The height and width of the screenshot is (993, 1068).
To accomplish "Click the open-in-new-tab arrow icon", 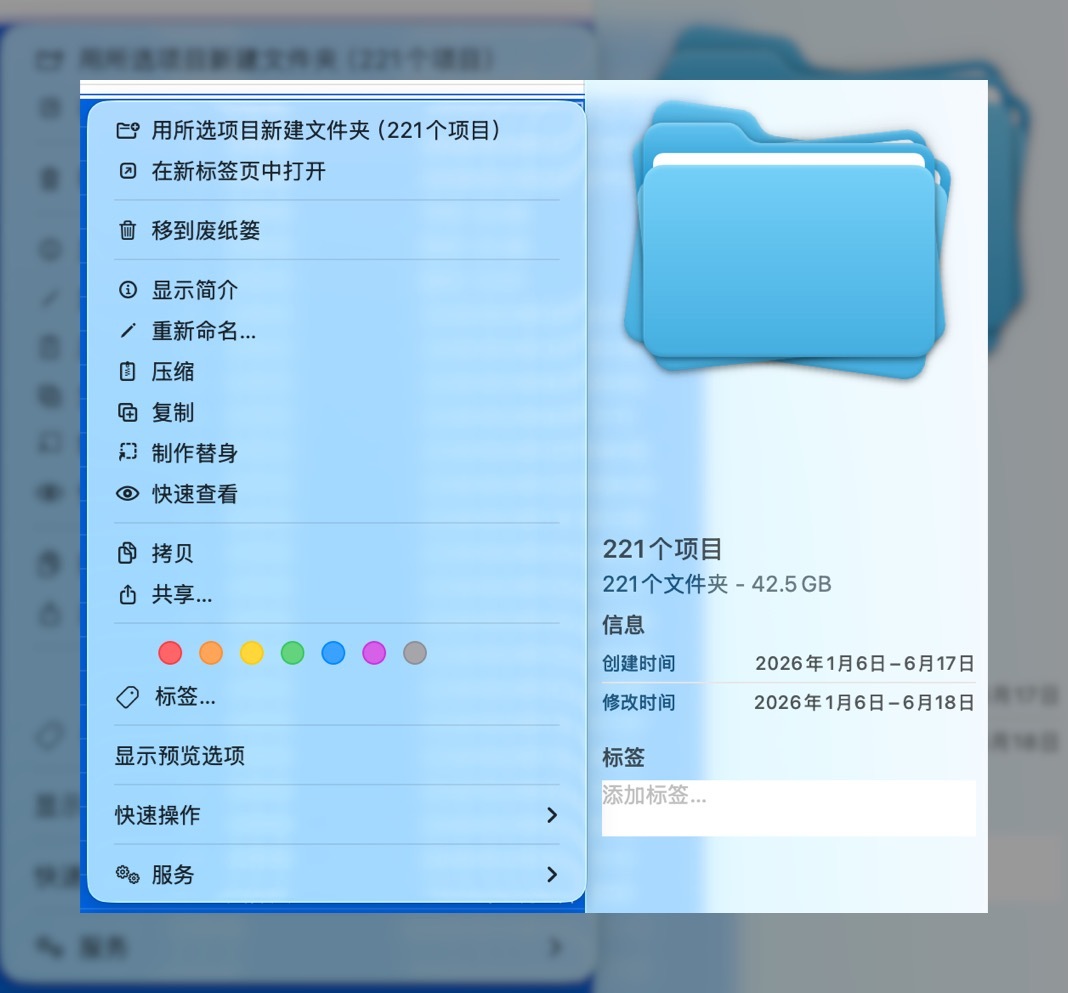I will [x=127, y=171].
